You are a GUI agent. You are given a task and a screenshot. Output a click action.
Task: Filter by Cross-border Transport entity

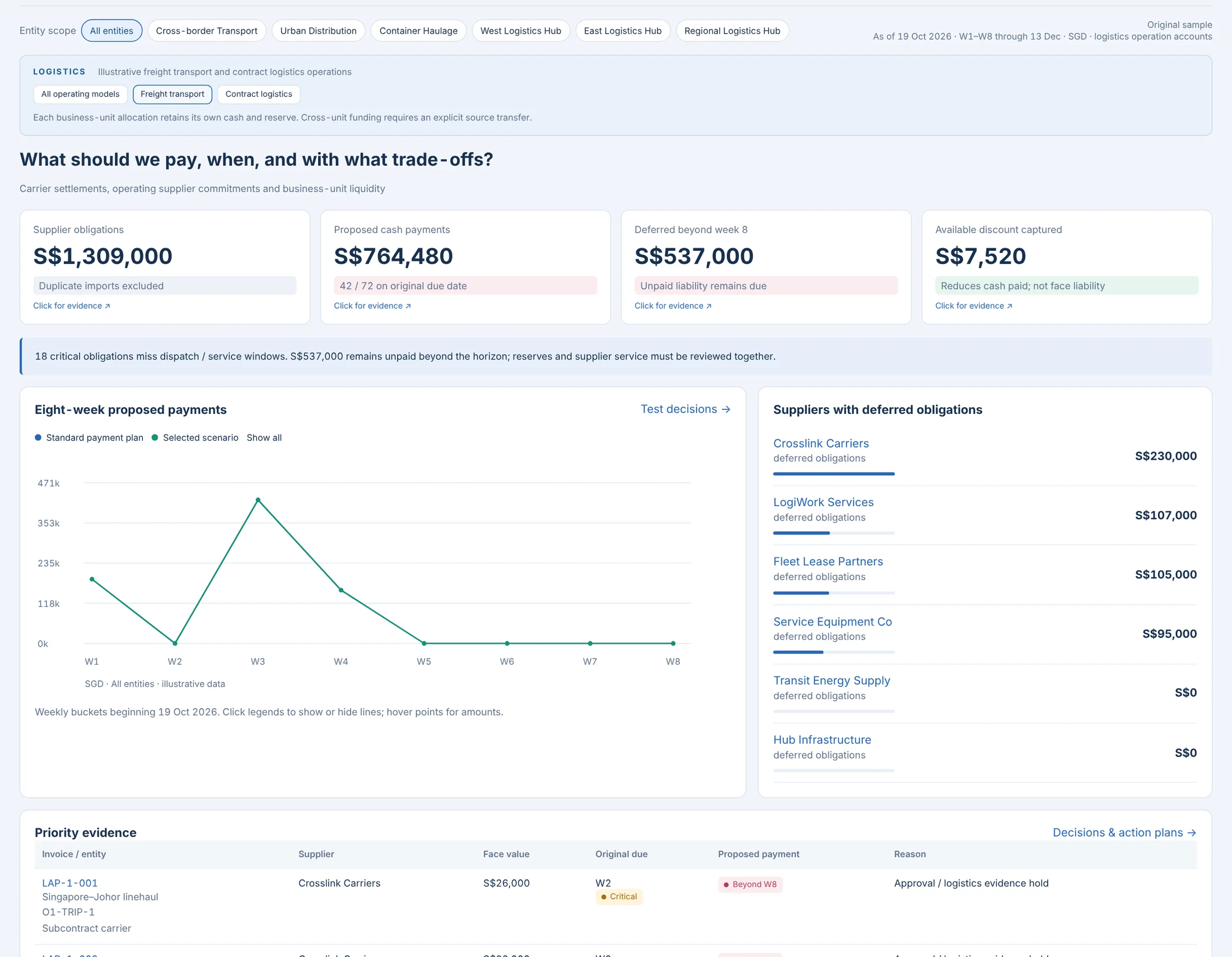coord(207,30)
